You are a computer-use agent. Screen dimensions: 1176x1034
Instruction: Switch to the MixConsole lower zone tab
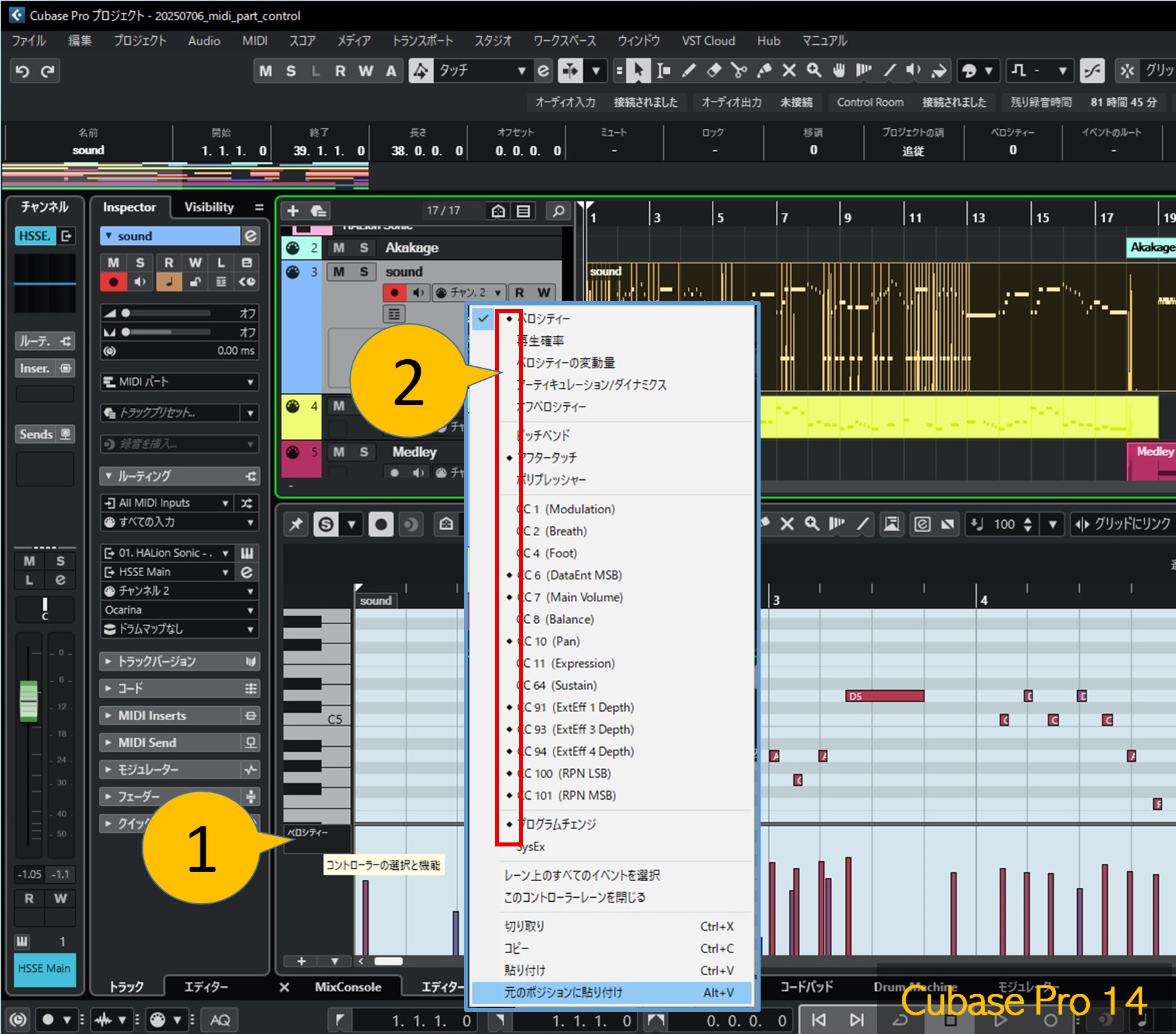[x=348, y=987]
